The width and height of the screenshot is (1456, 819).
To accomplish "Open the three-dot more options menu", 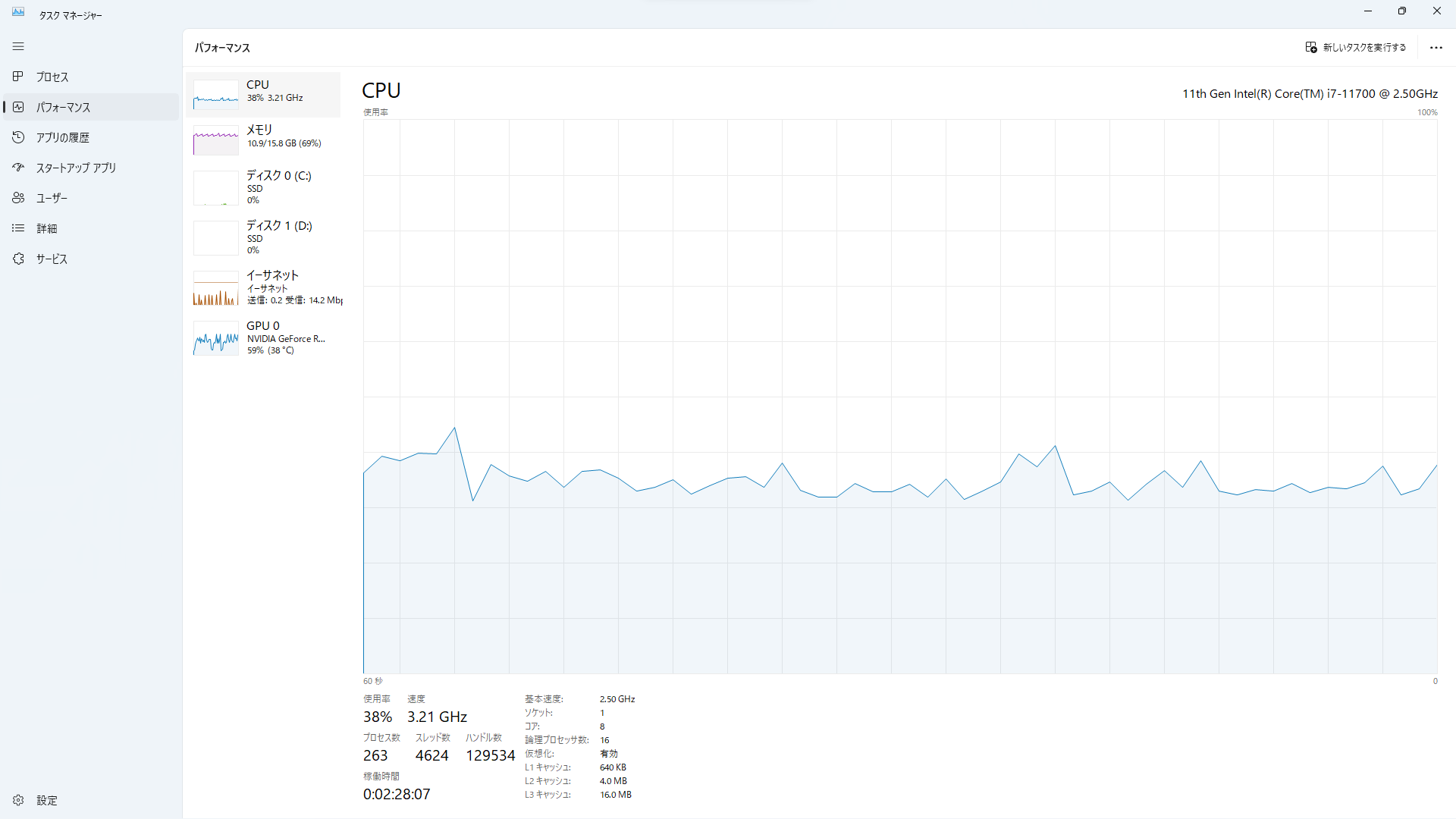I will [x=1436, y=47].
